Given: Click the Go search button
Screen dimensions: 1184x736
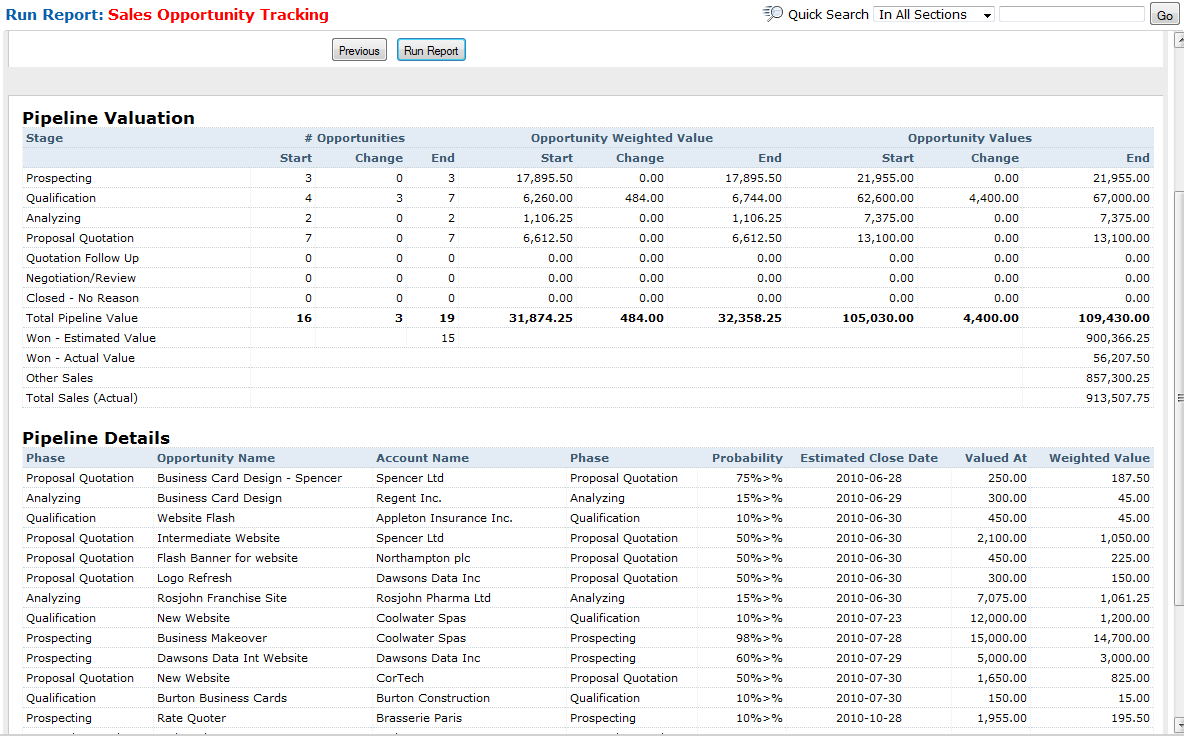Looking at the screenshot, I should (1164, 15).
